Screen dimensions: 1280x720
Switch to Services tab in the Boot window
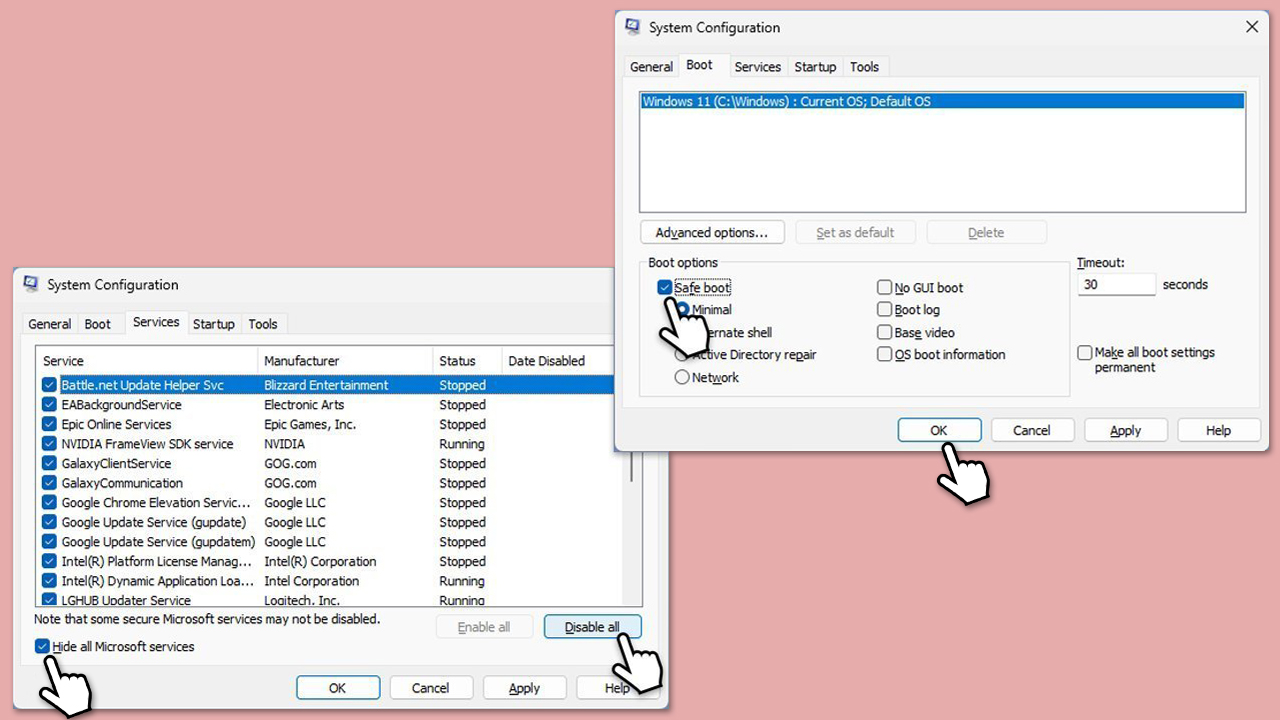pyautogui.click(x=757, y=67)
